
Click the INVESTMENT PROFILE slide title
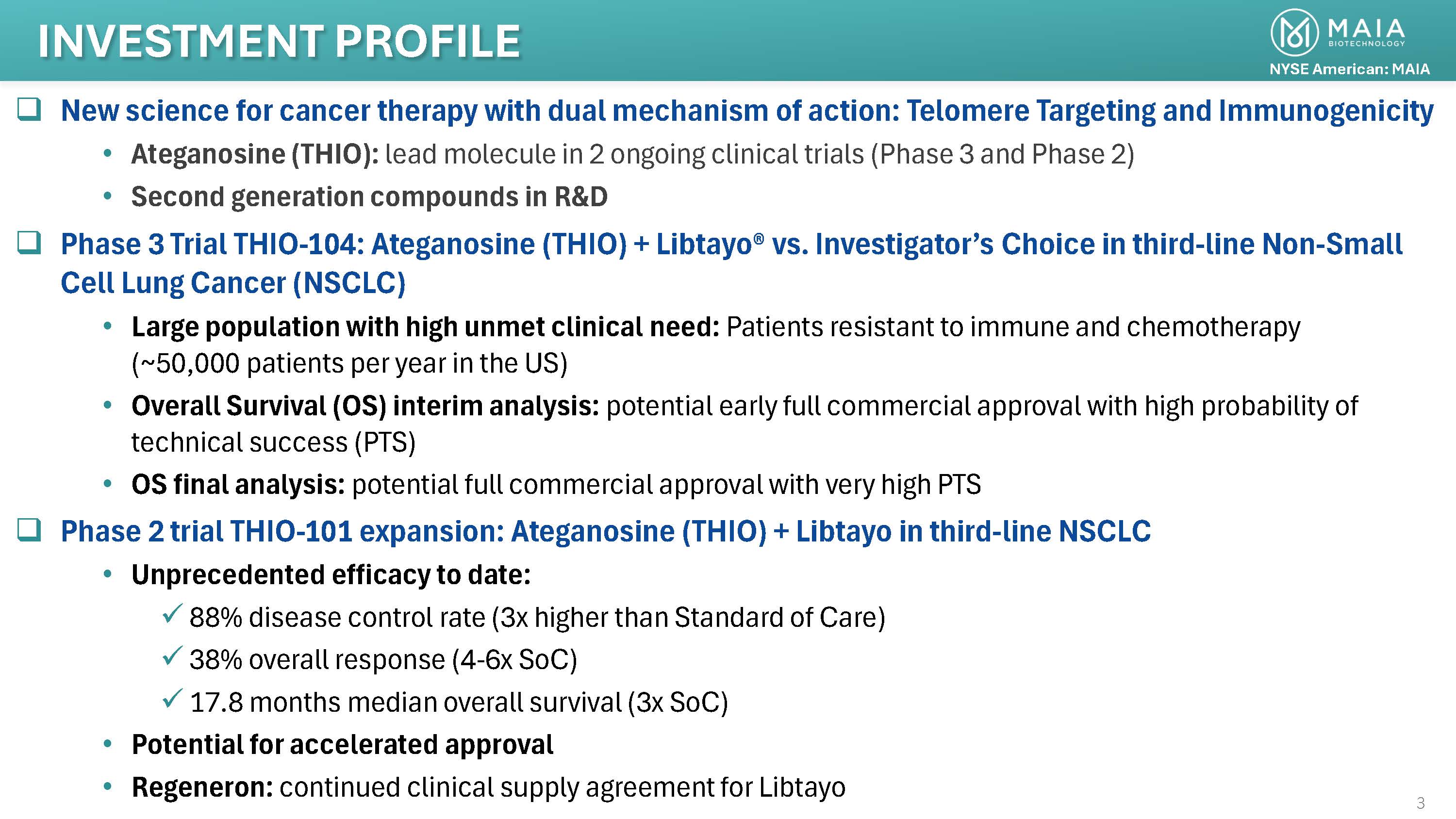point(279,41)
